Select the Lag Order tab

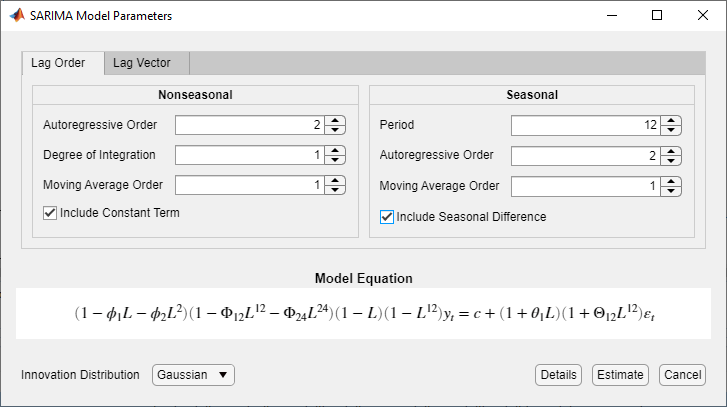58,63
